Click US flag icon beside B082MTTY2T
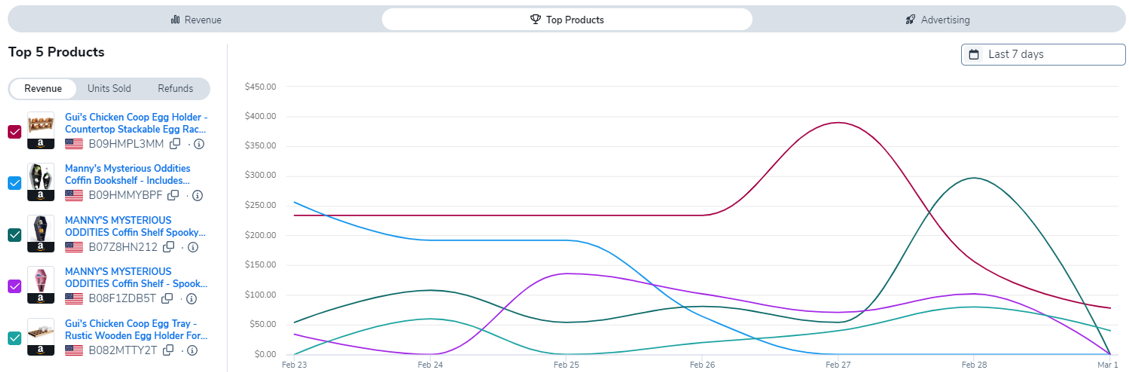 tap(74, 350)
